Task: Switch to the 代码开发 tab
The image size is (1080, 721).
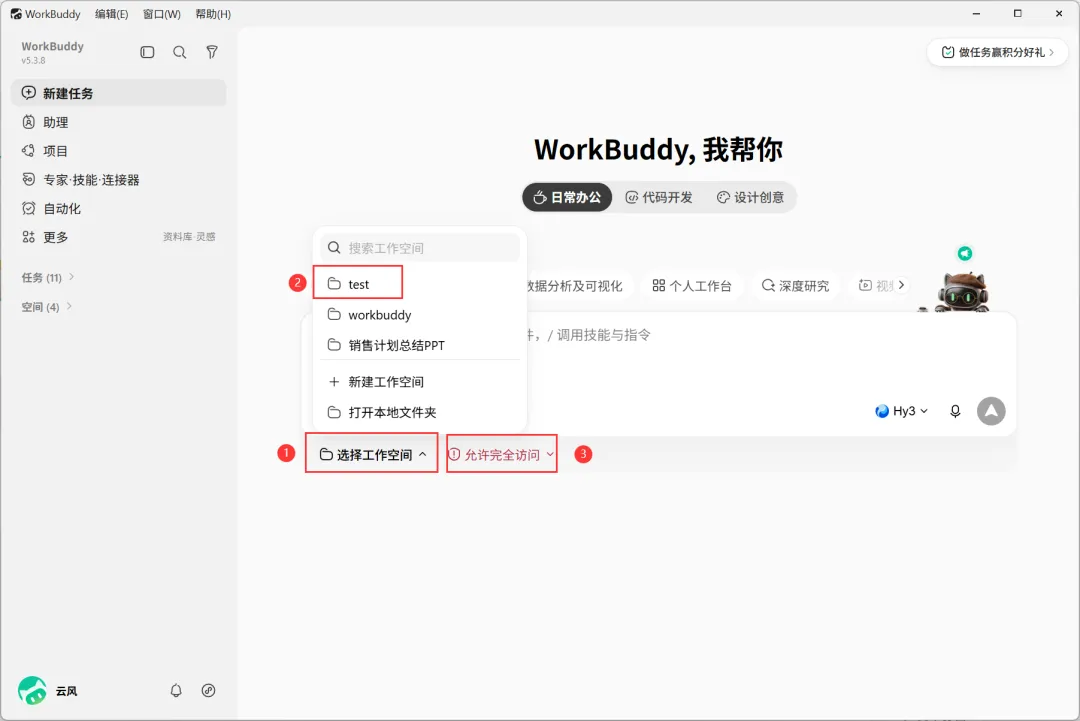Action: click(x=658, y=198)
